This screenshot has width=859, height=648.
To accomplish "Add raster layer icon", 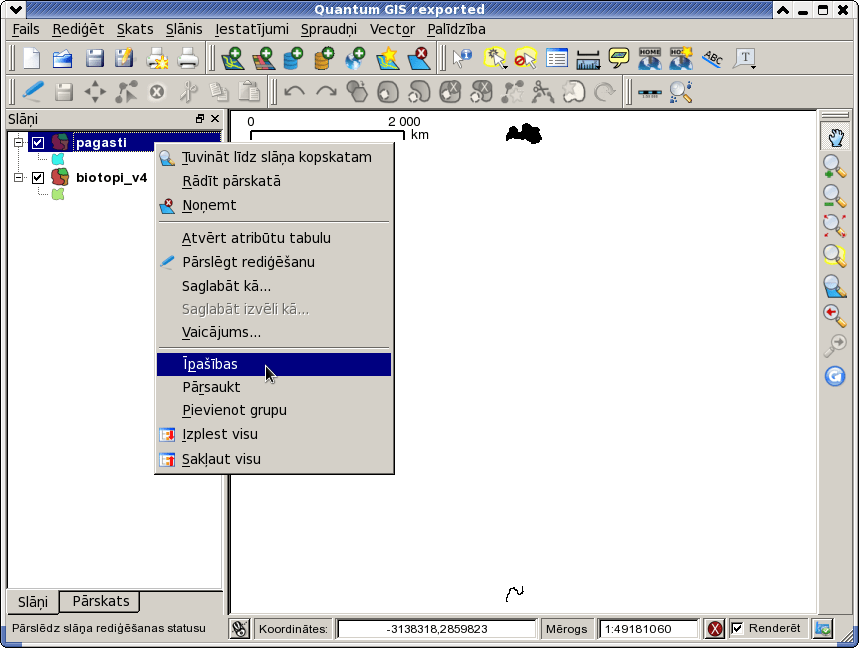I will point(264,58).
